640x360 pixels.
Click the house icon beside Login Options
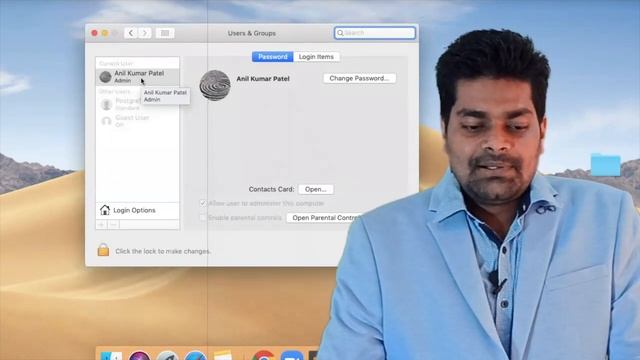click(x=105, y=210)
